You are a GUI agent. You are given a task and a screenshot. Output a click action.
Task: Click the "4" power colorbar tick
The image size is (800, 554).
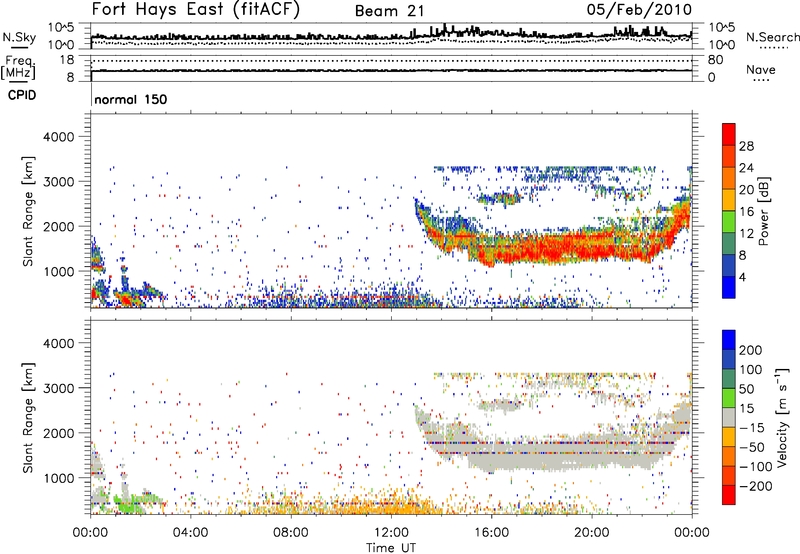click(x=742, y=277)
